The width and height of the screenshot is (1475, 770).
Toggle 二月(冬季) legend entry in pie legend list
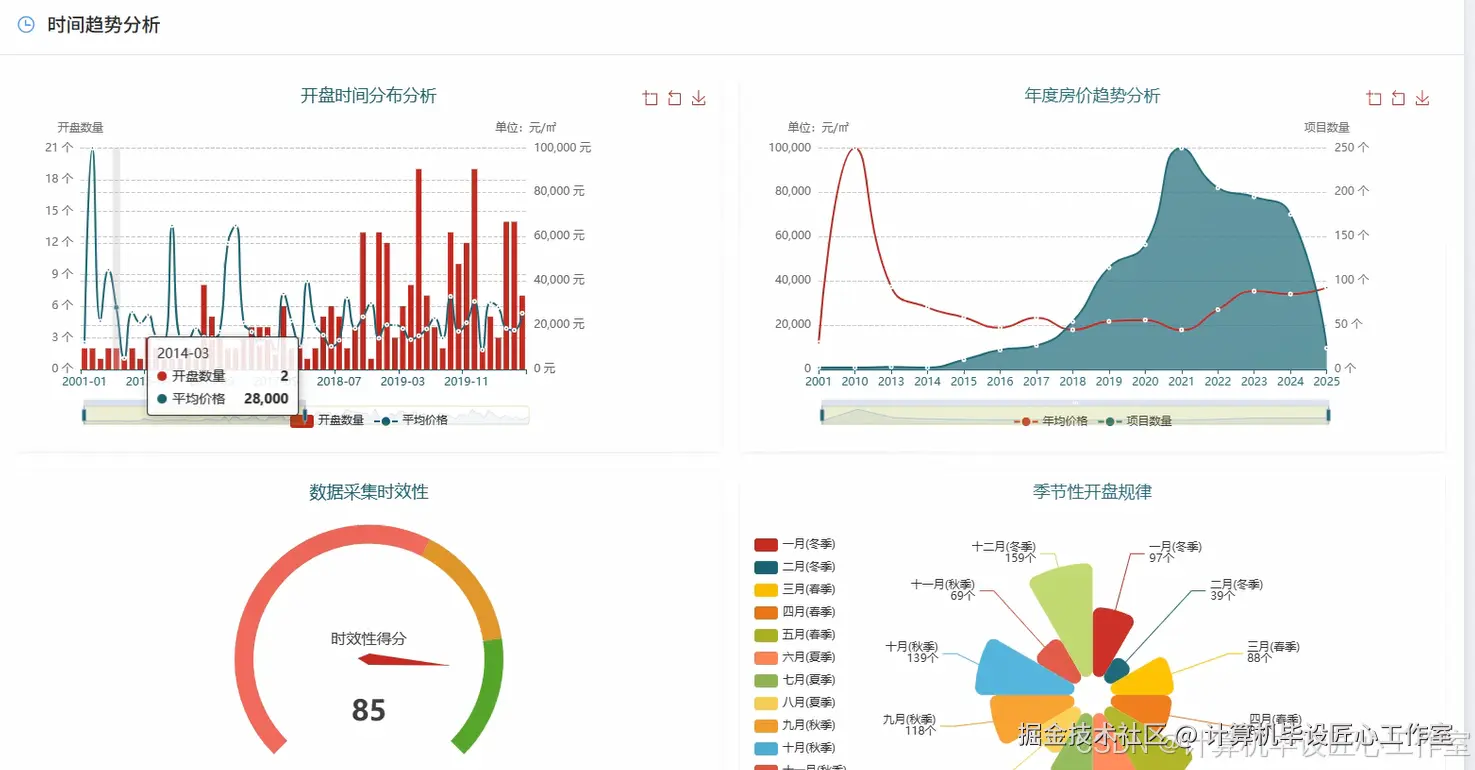[x=795, y=567]
